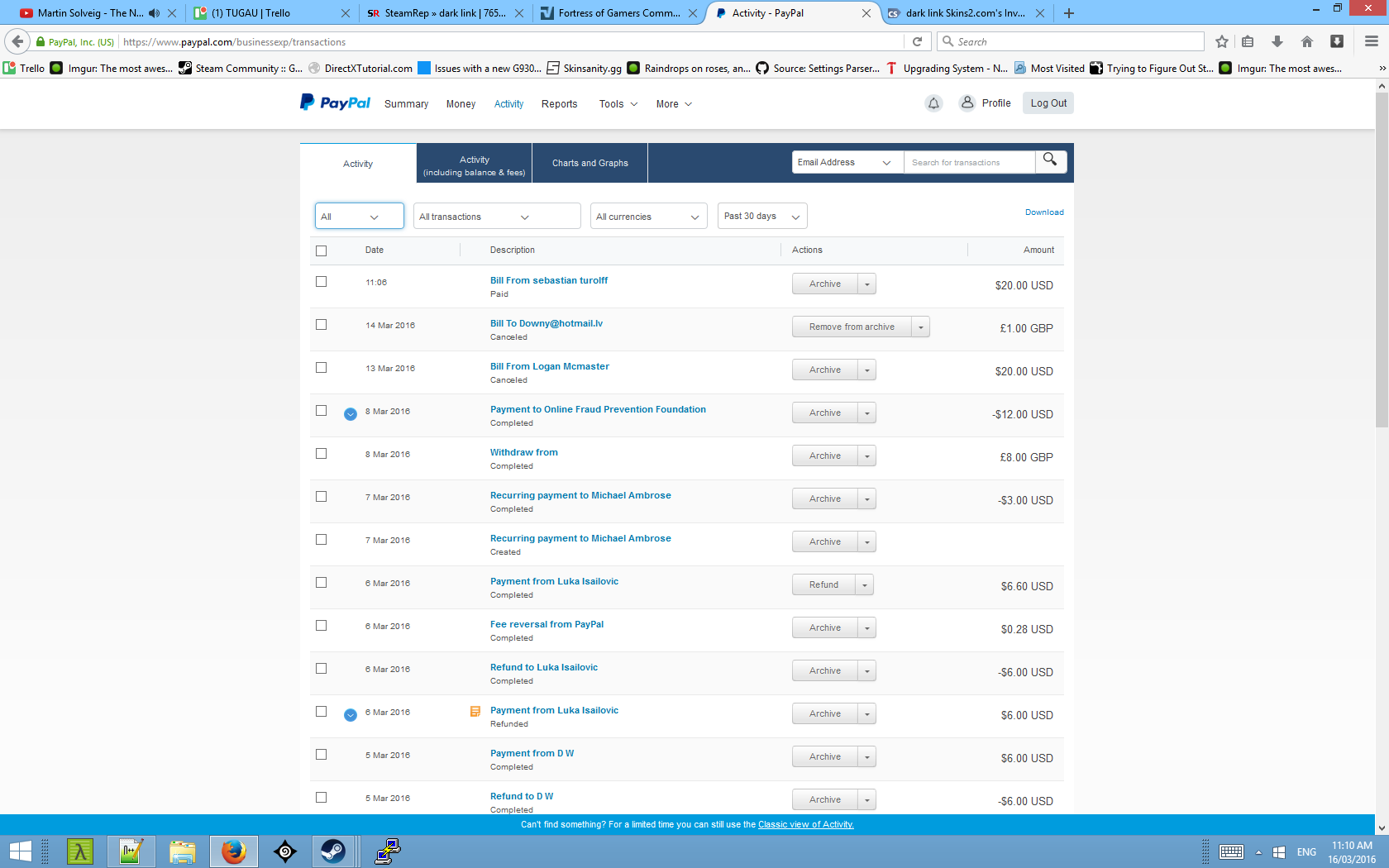Click the Firefox home icon
Screen dimensions: 1389x868
pyautogui.click(x=1307, y=42)
